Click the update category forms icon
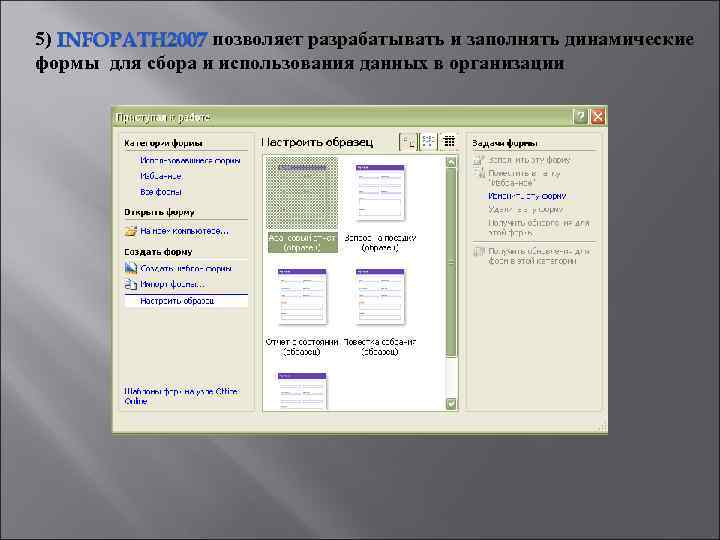 479,252
